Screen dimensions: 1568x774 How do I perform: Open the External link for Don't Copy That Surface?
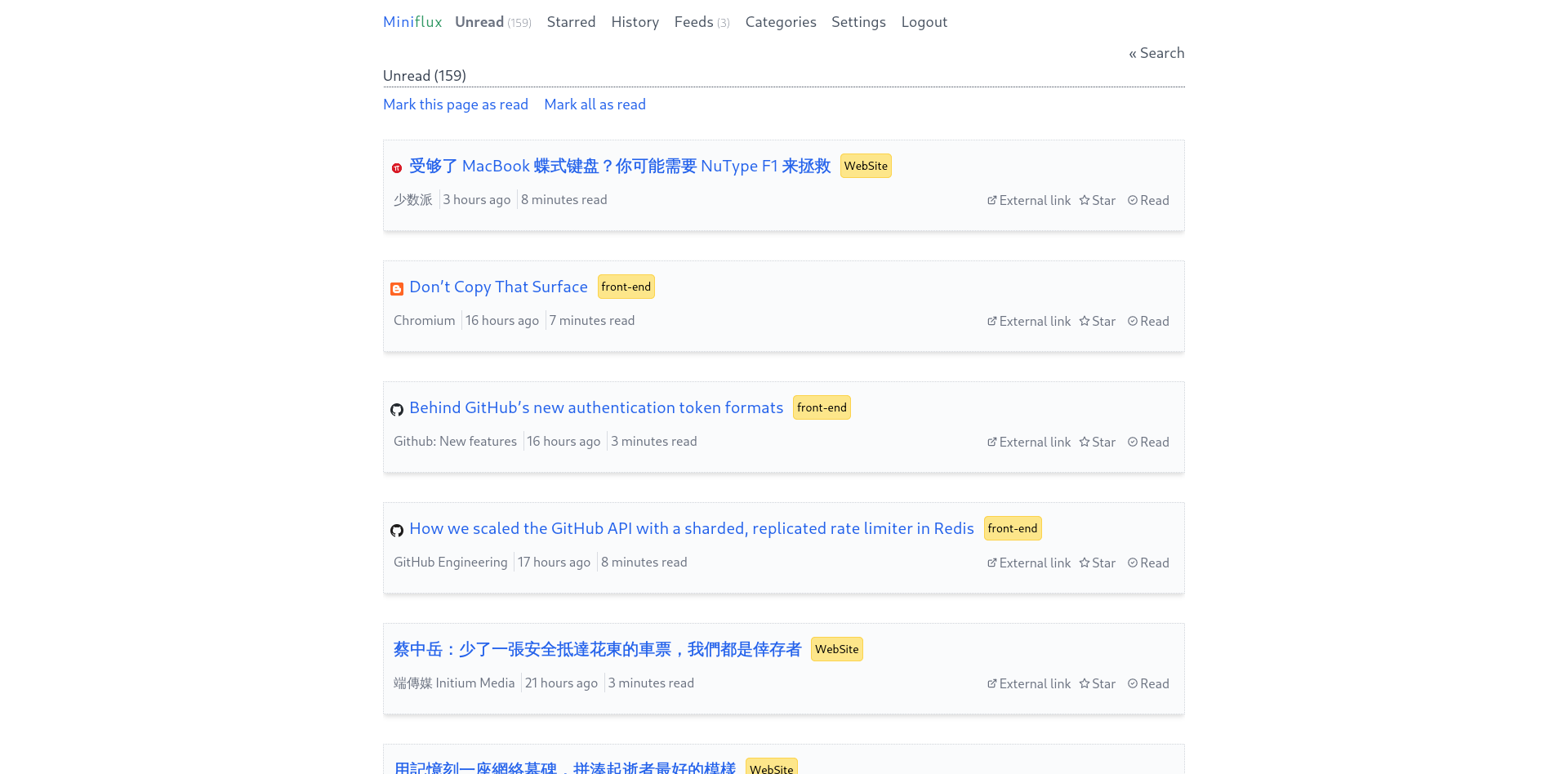[x=1029, y=322]
